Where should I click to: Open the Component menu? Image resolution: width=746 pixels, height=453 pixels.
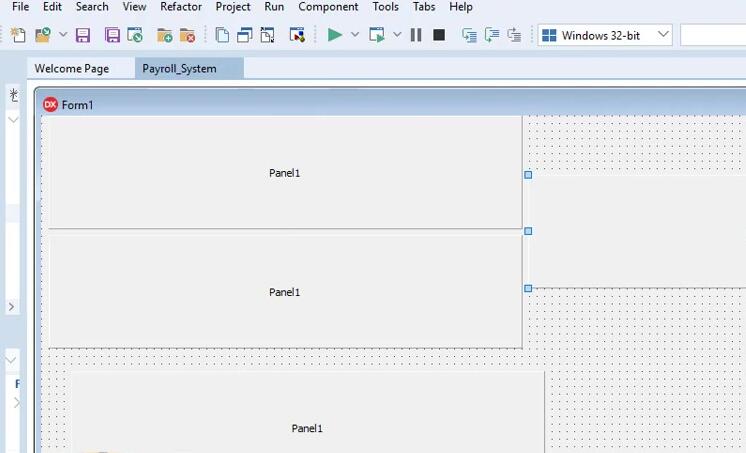(328, 7)
